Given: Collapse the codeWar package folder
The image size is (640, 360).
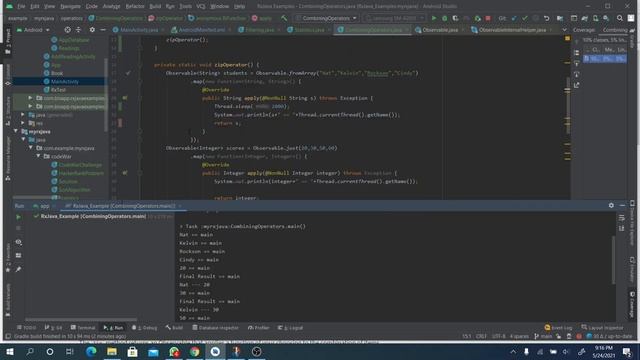Looking at the screenshot, I should (38, 156).
